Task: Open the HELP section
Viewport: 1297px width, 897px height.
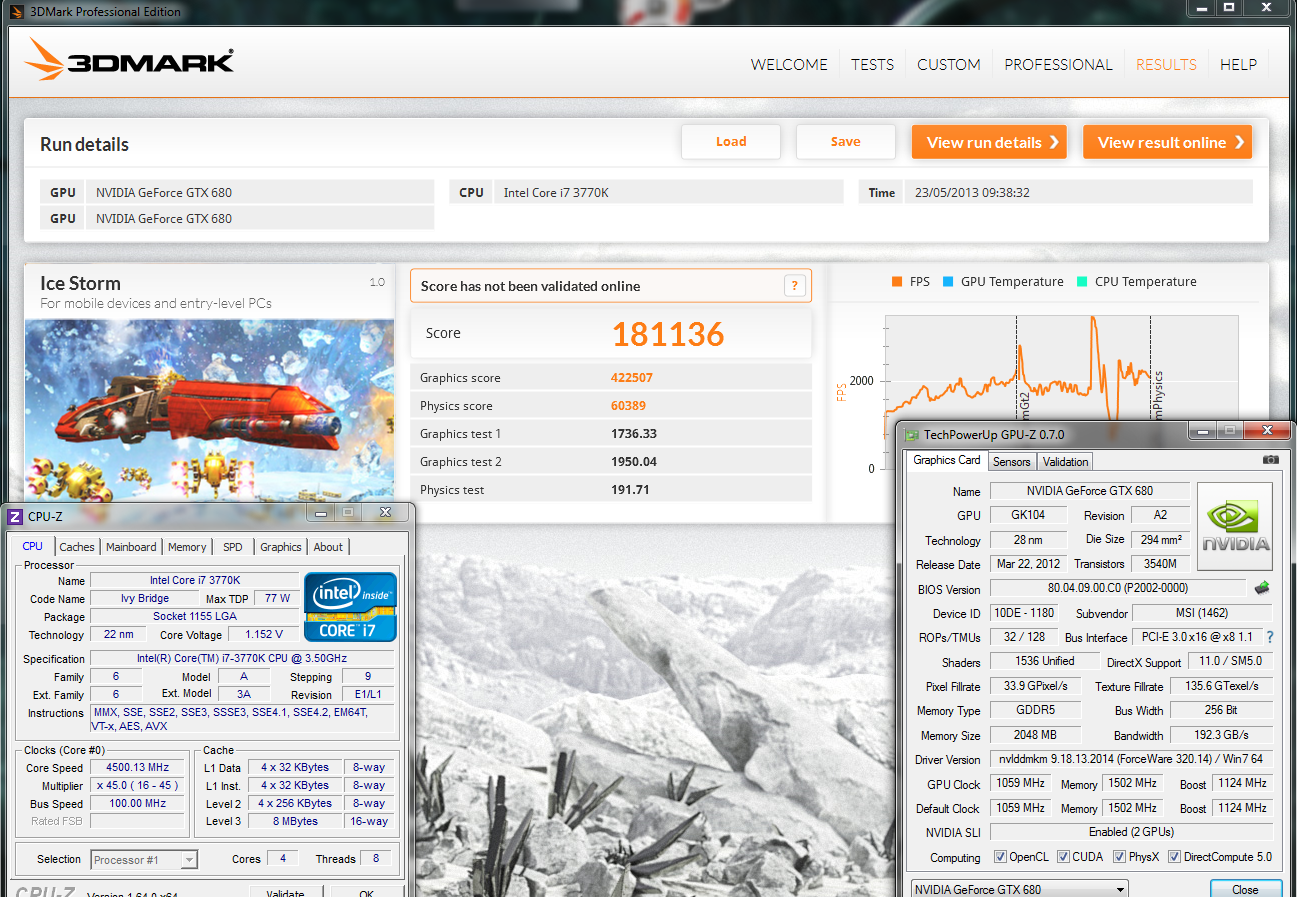Action: tap(1238, 64)
